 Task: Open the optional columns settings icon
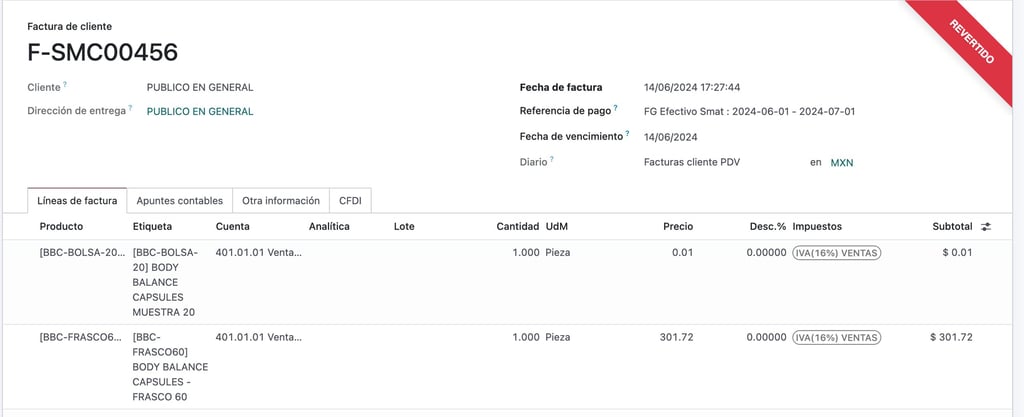tap(986, 227)
